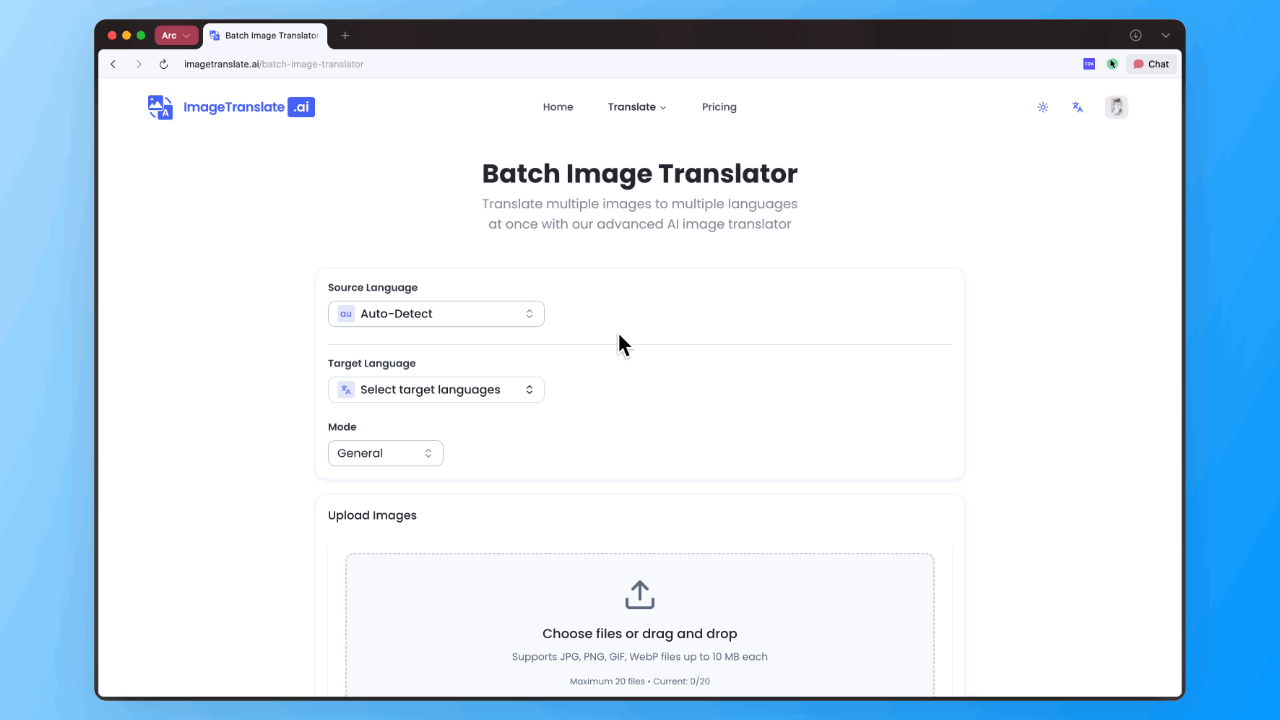Click Choose files or drag and drop
The image size is (1280, 720).
(639, 633)
